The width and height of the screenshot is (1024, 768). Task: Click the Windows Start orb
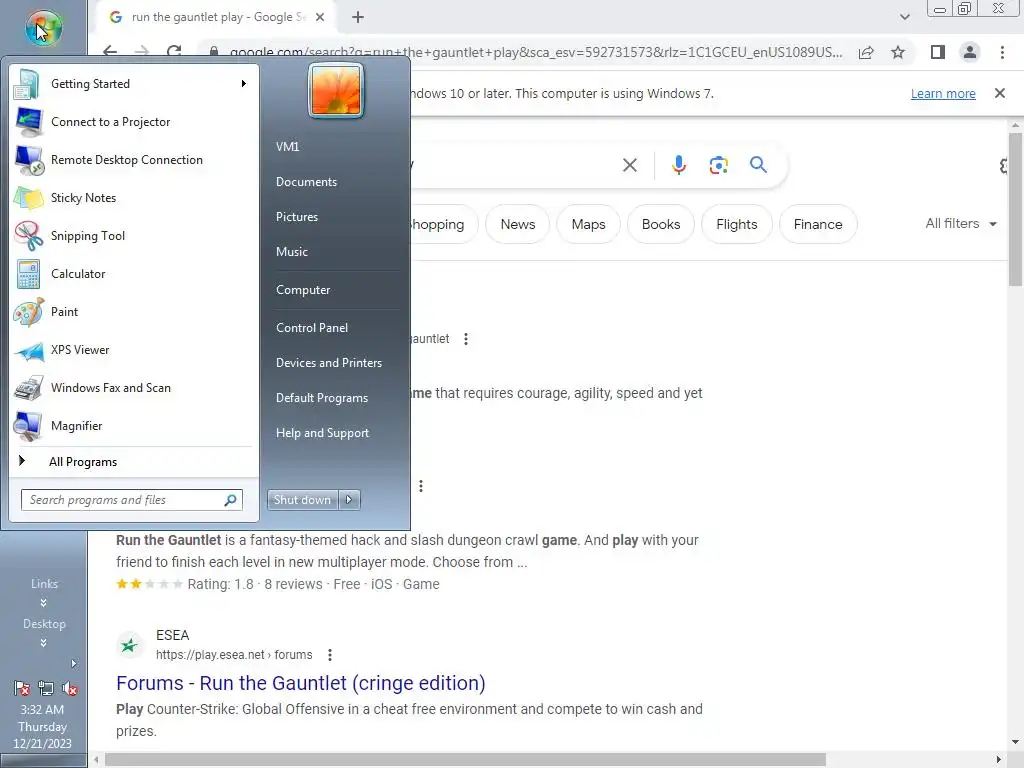click(43, 28)
